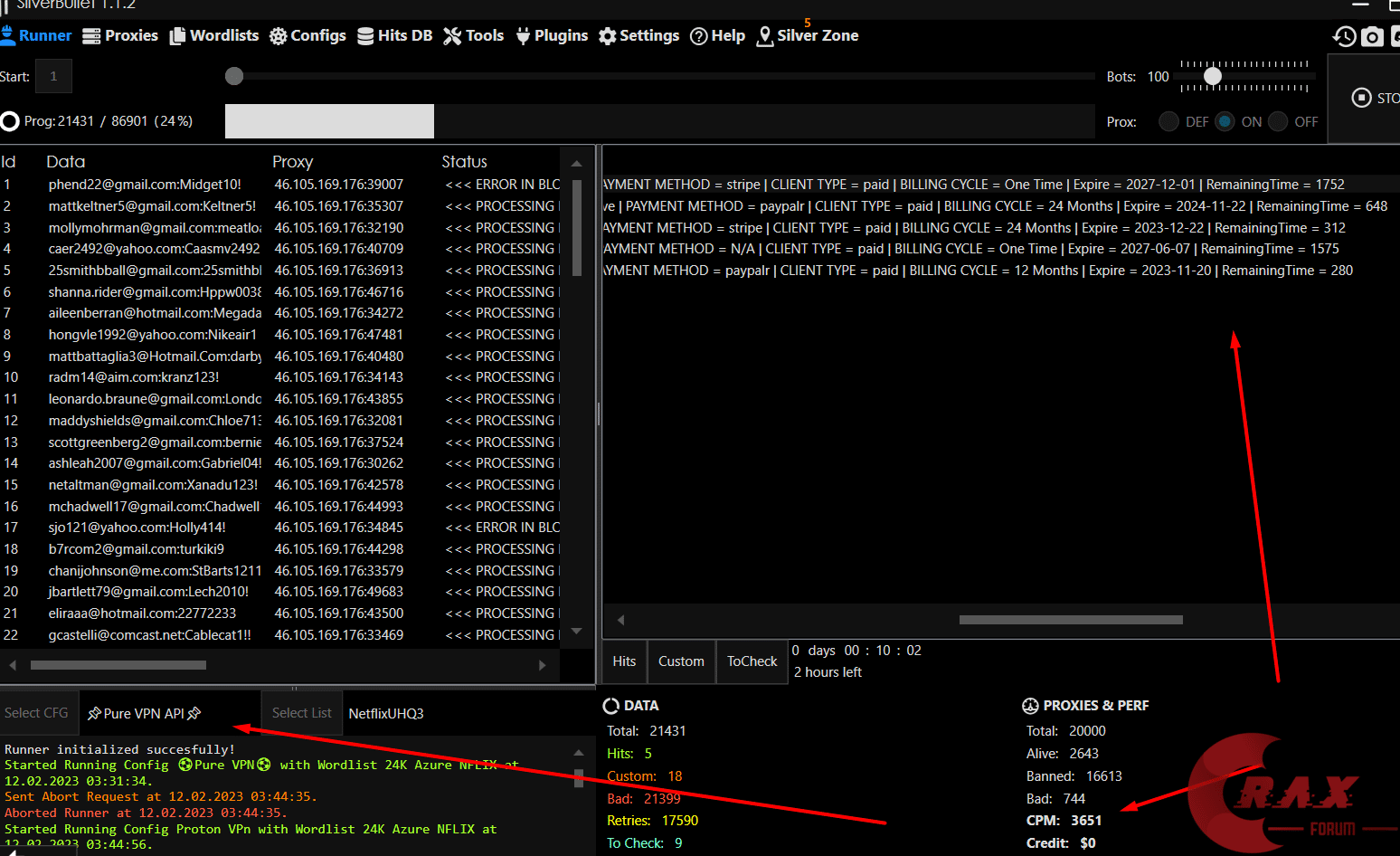The image size is (1400, 856).
Task: Click the data list scroll-down arrow
Action: coord(577,631)
